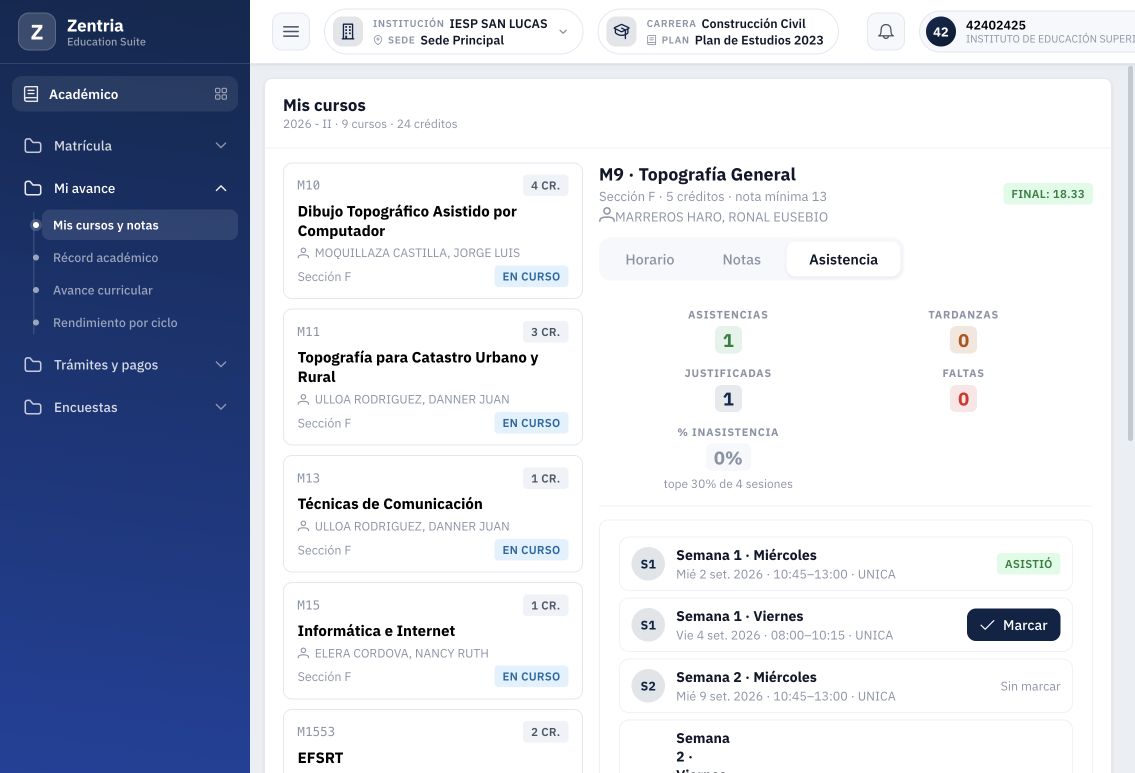Expand the Trámites y pagos chevron
This screenshot has height=773, width=1135.
coord(221,365)
